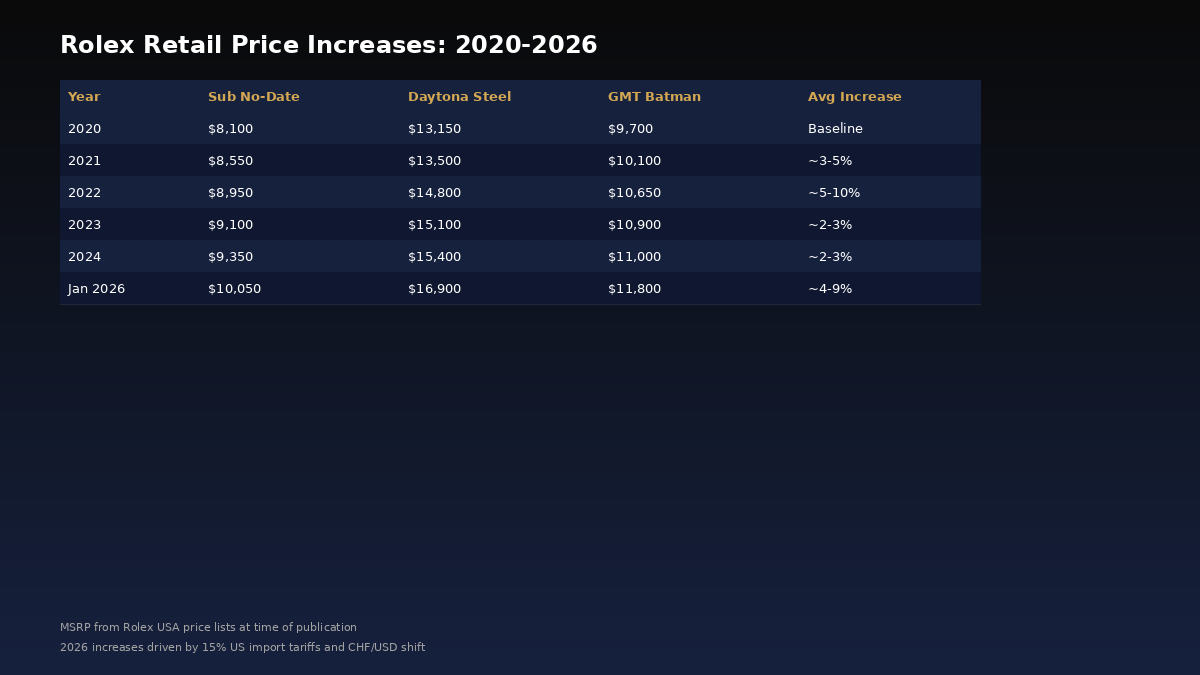Click the 'Baseline' average increase cell
The width and height of the screenshot is (1200, 675).
click(835, 129)
